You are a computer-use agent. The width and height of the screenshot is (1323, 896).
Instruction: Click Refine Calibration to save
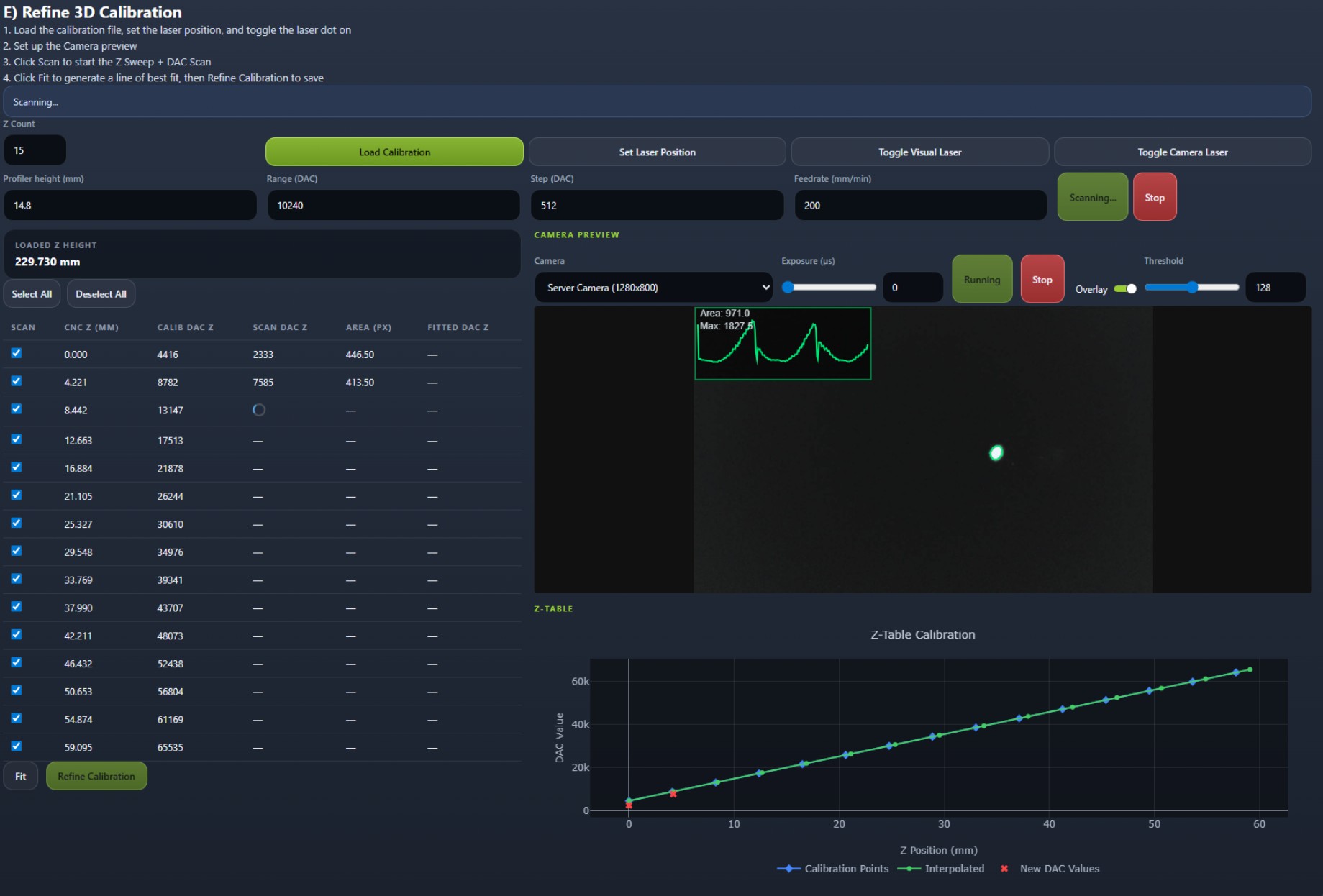coord(96,776)
